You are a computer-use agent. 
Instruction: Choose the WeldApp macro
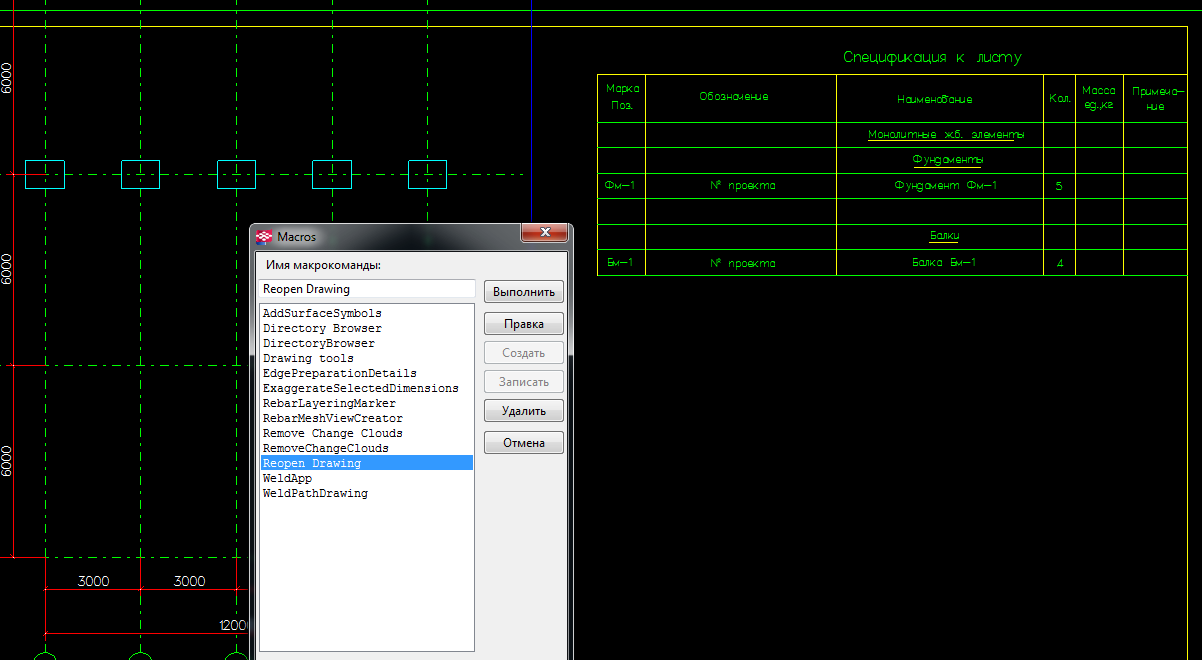tap(287, 478)
